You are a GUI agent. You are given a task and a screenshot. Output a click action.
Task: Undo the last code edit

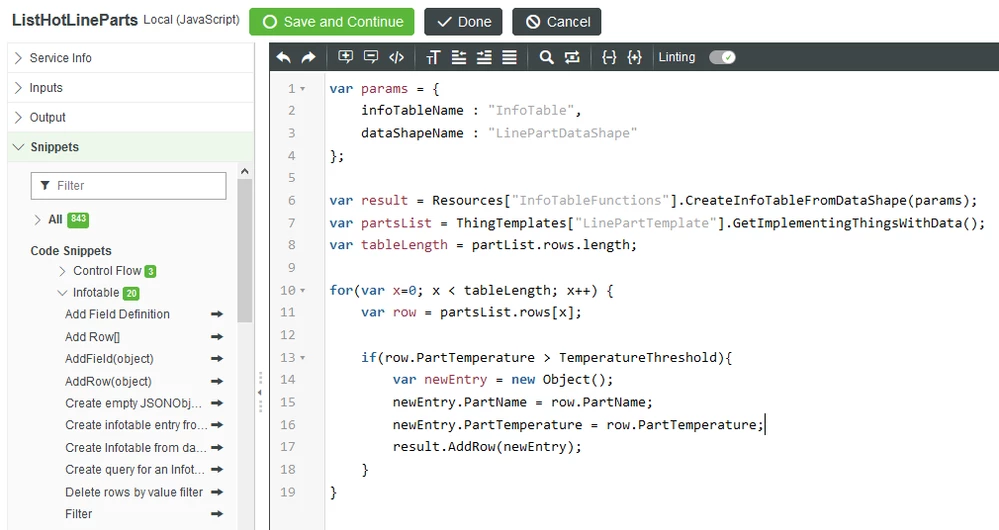(x=284, y=57)
